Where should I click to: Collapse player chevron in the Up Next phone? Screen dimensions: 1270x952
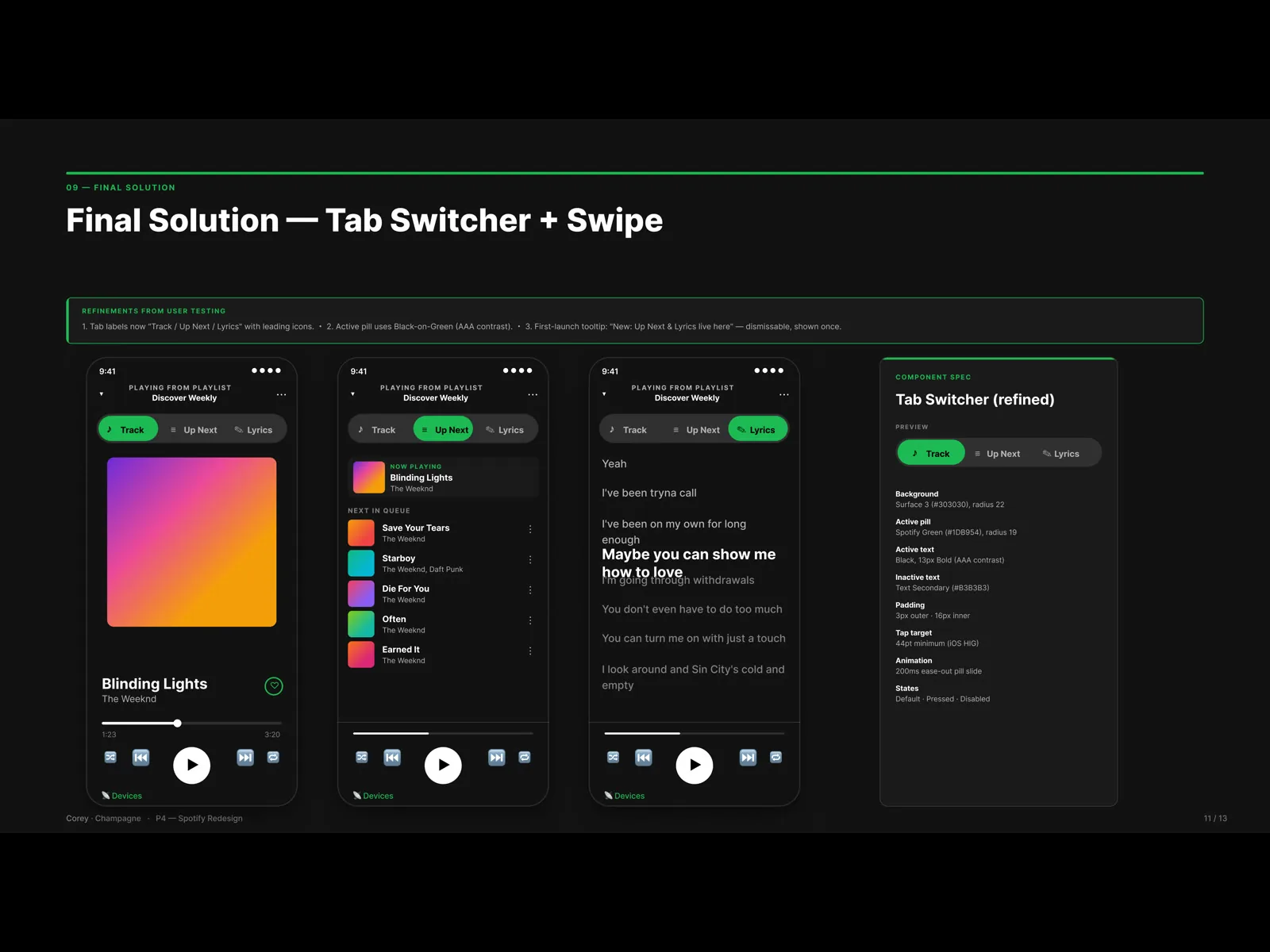pos(353,393)
